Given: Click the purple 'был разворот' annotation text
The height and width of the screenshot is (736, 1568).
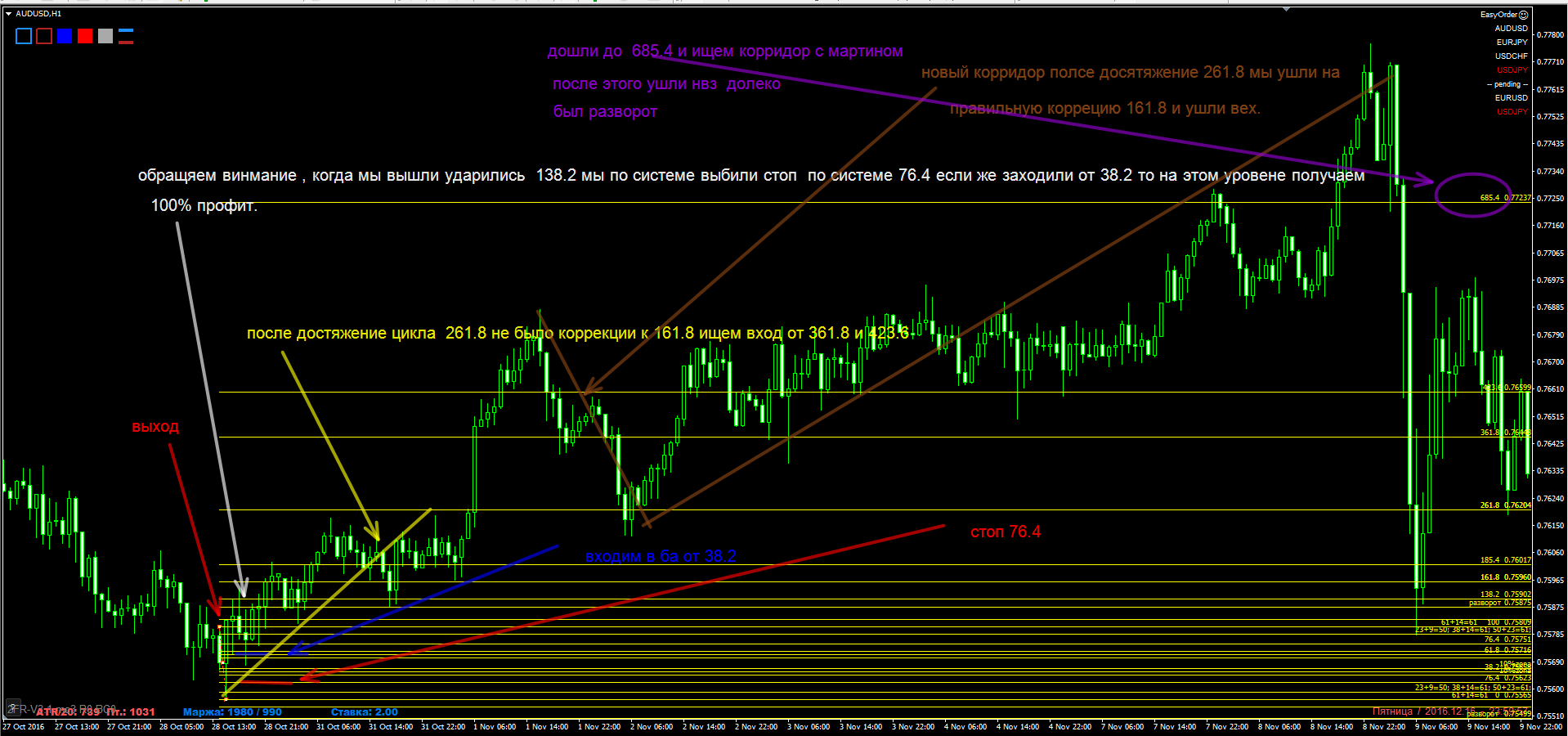Looking at the screenshot, I should pos(605,112).
